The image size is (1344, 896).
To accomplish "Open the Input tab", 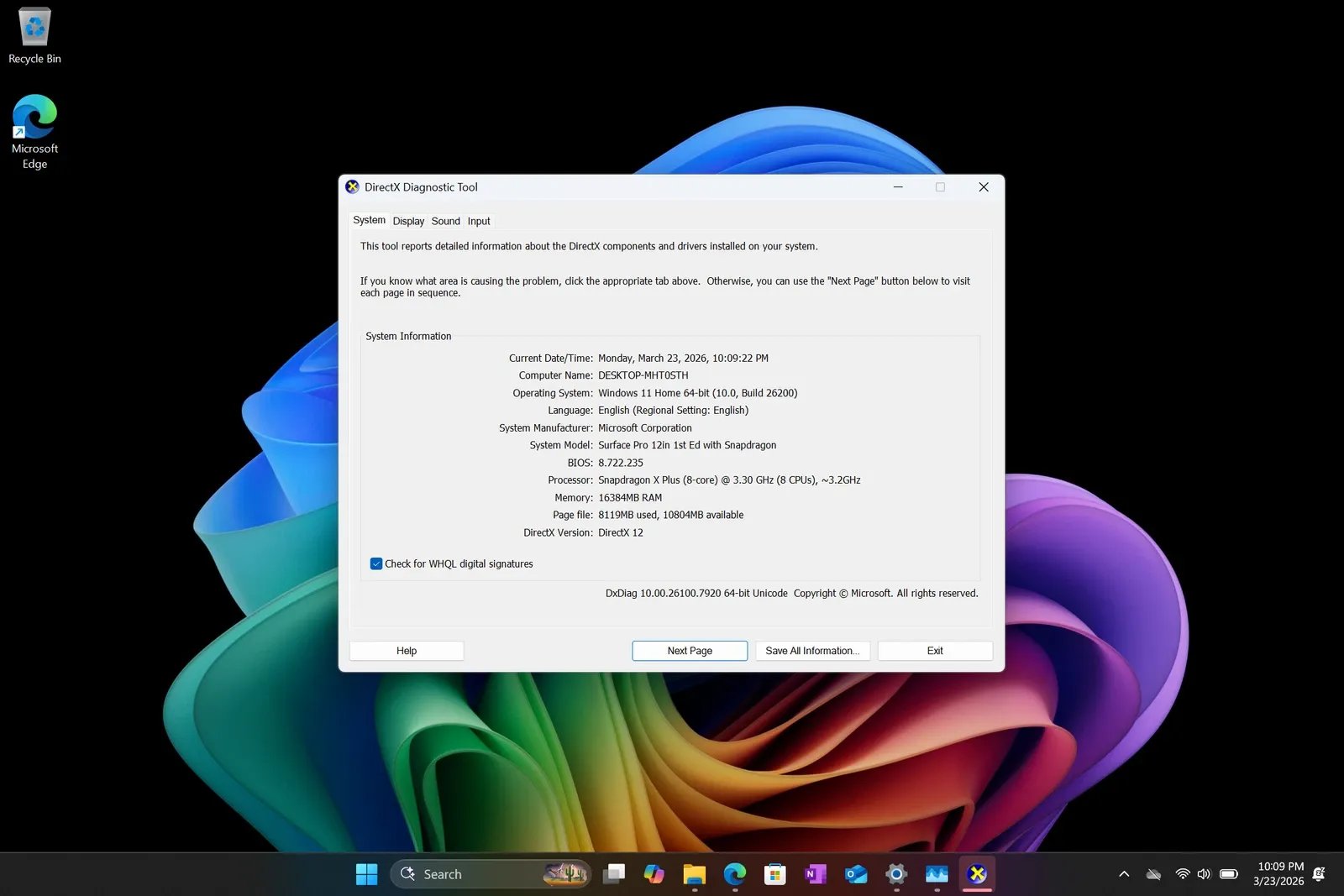I will [478, 221].
